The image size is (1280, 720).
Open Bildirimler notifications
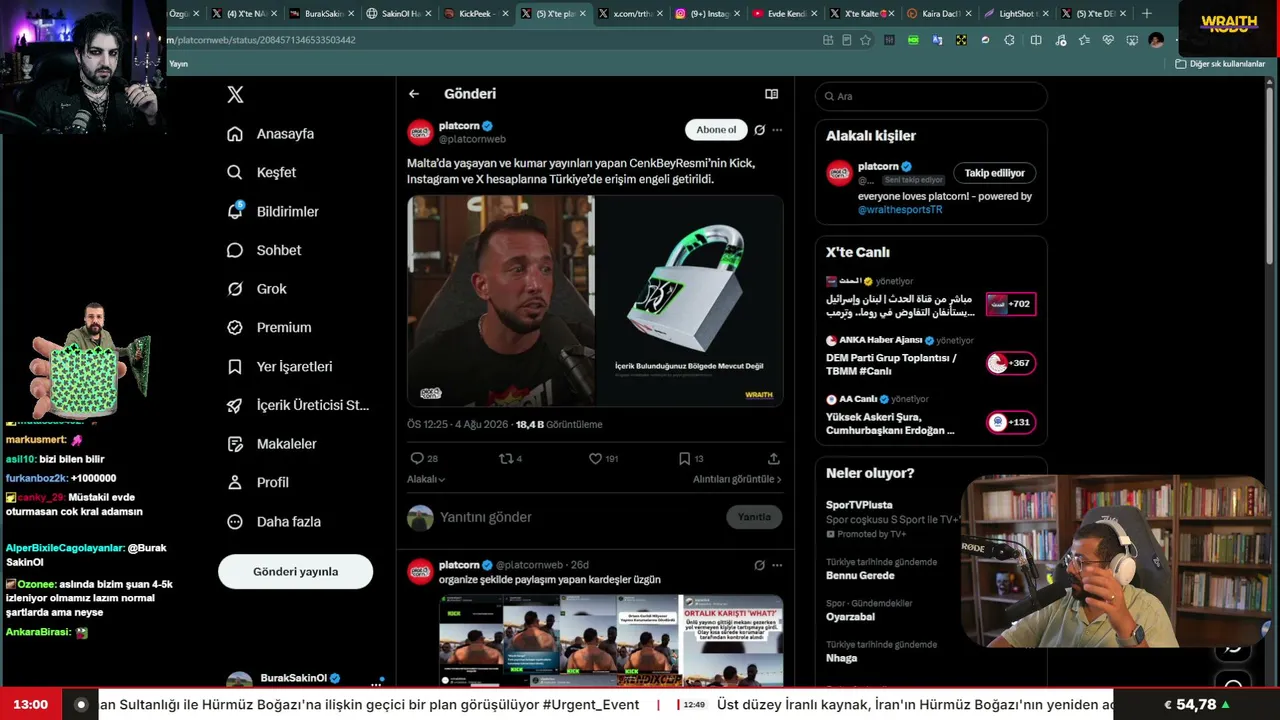[273, 211]
